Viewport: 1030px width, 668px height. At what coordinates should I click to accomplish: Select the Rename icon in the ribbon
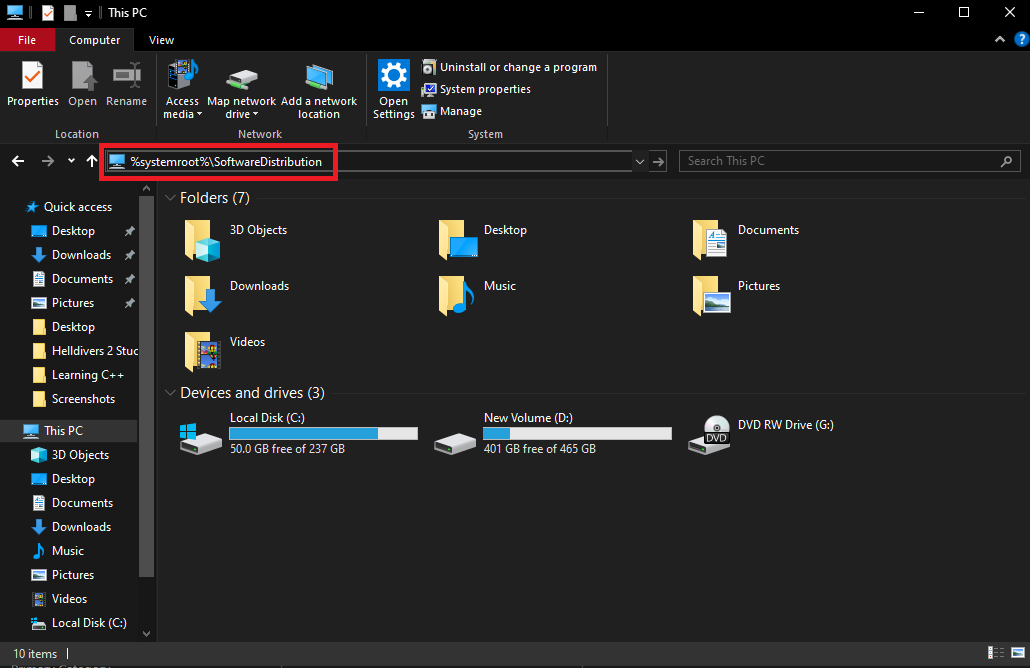(x=126, y=85)
